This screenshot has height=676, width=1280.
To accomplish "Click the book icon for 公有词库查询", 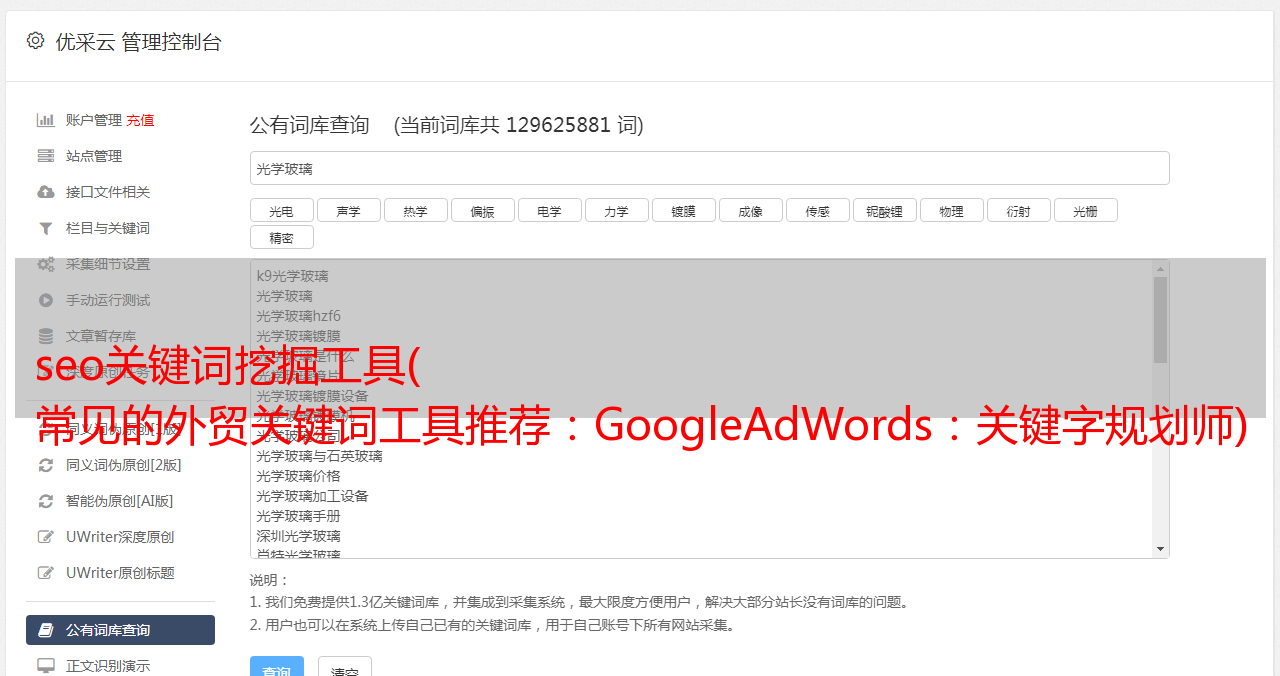I will [45, 630].
